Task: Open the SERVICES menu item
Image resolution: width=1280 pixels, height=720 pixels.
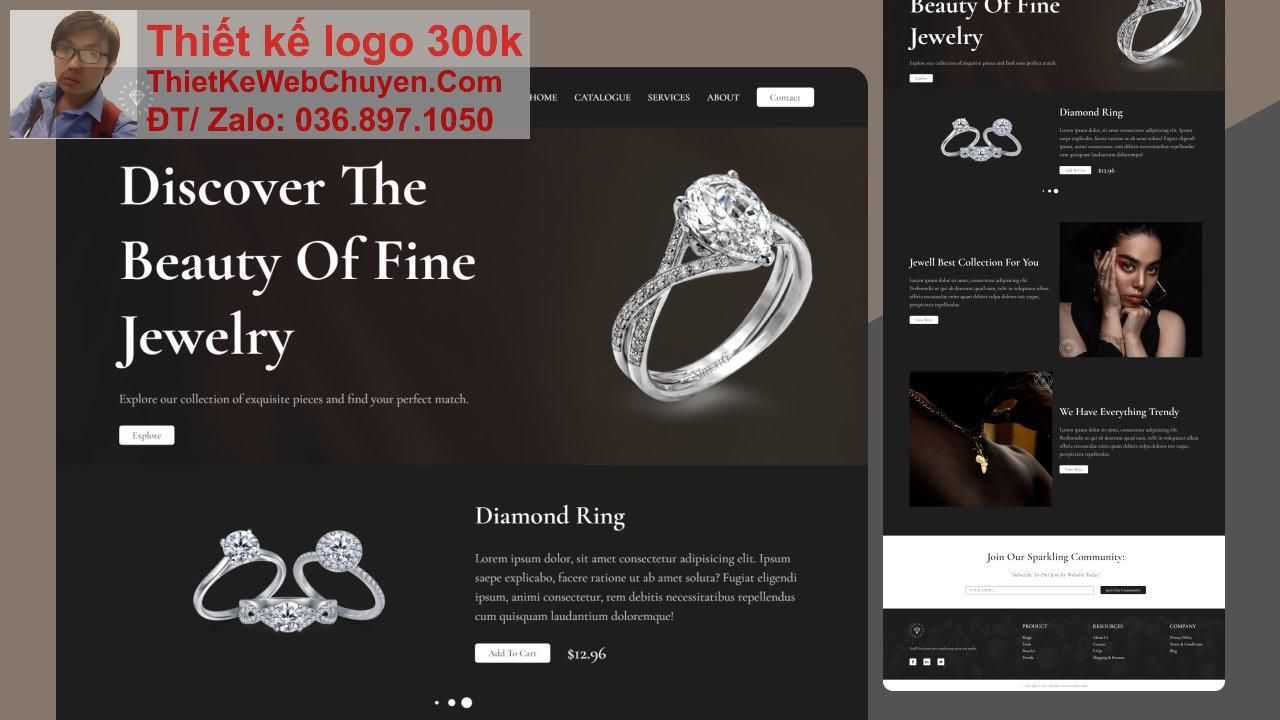Action: point(669,97)
